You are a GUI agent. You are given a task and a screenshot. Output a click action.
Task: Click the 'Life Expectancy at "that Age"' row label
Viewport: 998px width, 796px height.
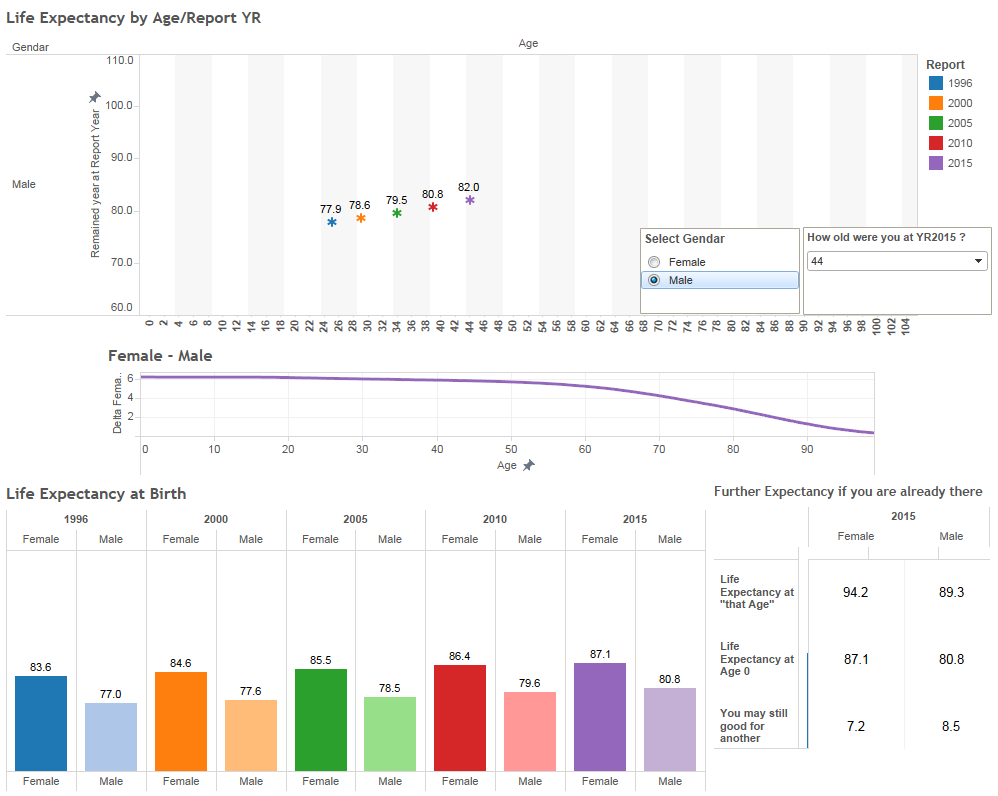click(757, 592)
